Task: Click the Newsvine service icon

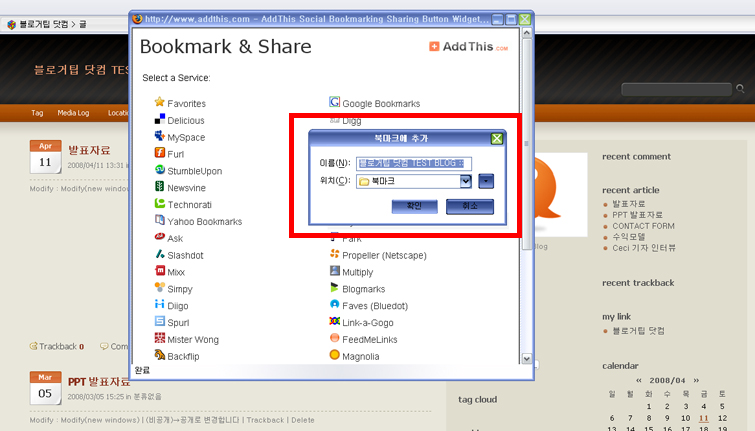Action: click(159, 186)
